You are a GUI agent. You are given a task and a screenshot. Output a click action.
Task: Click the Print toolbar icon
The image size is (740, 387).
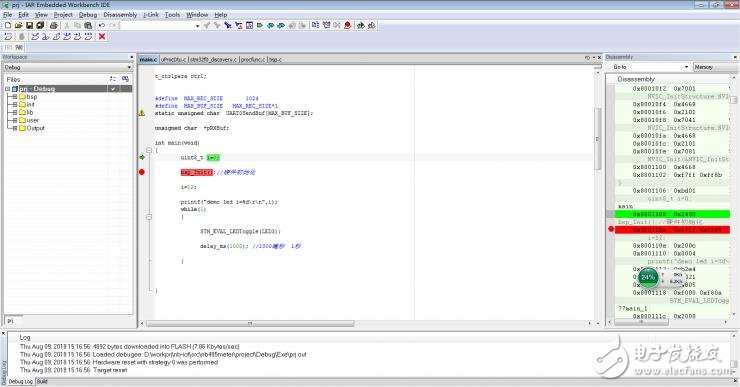point(53,25)
